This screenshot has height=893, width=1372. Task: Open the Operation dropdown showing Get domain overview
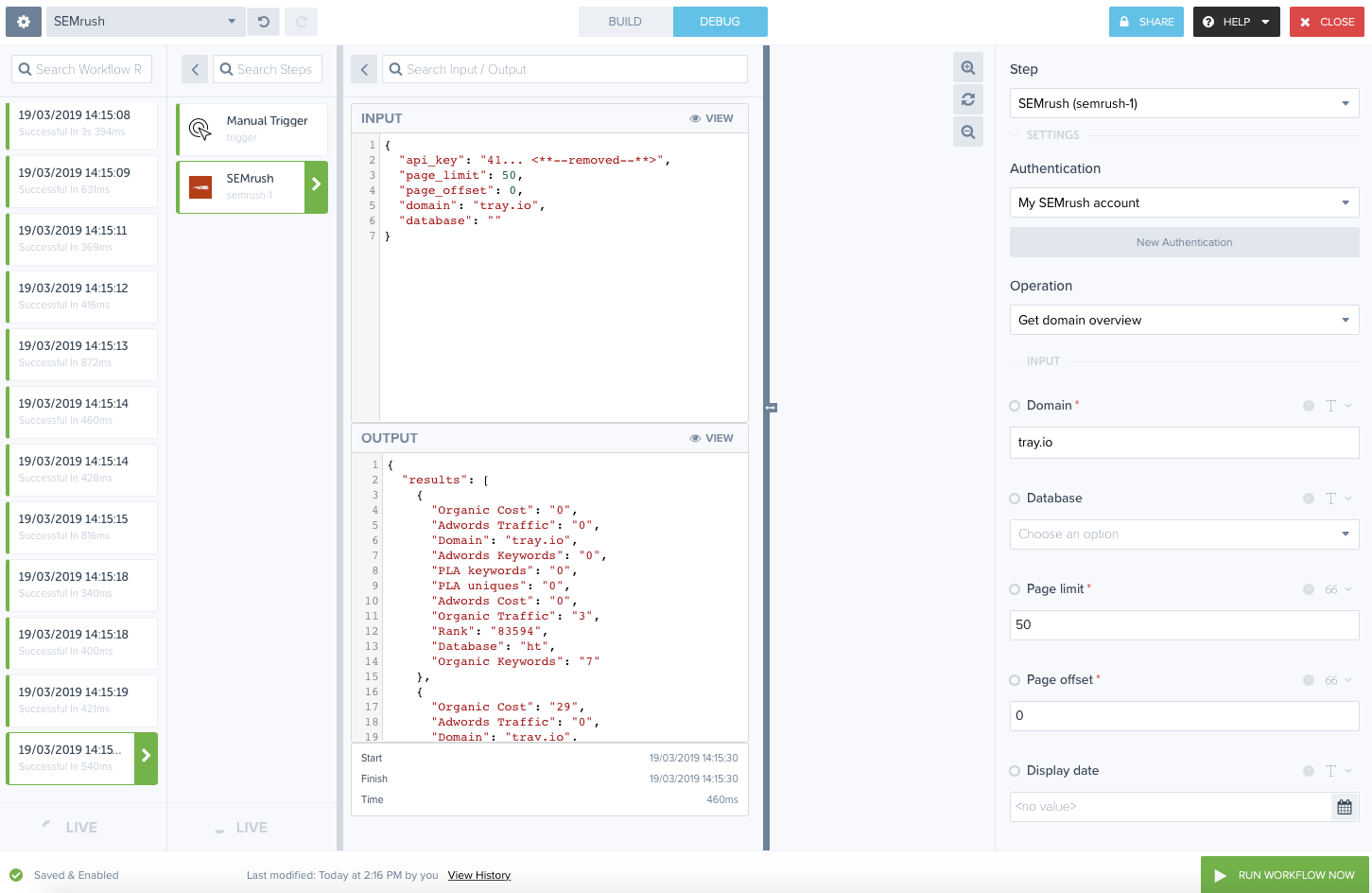click(1184, 320)
